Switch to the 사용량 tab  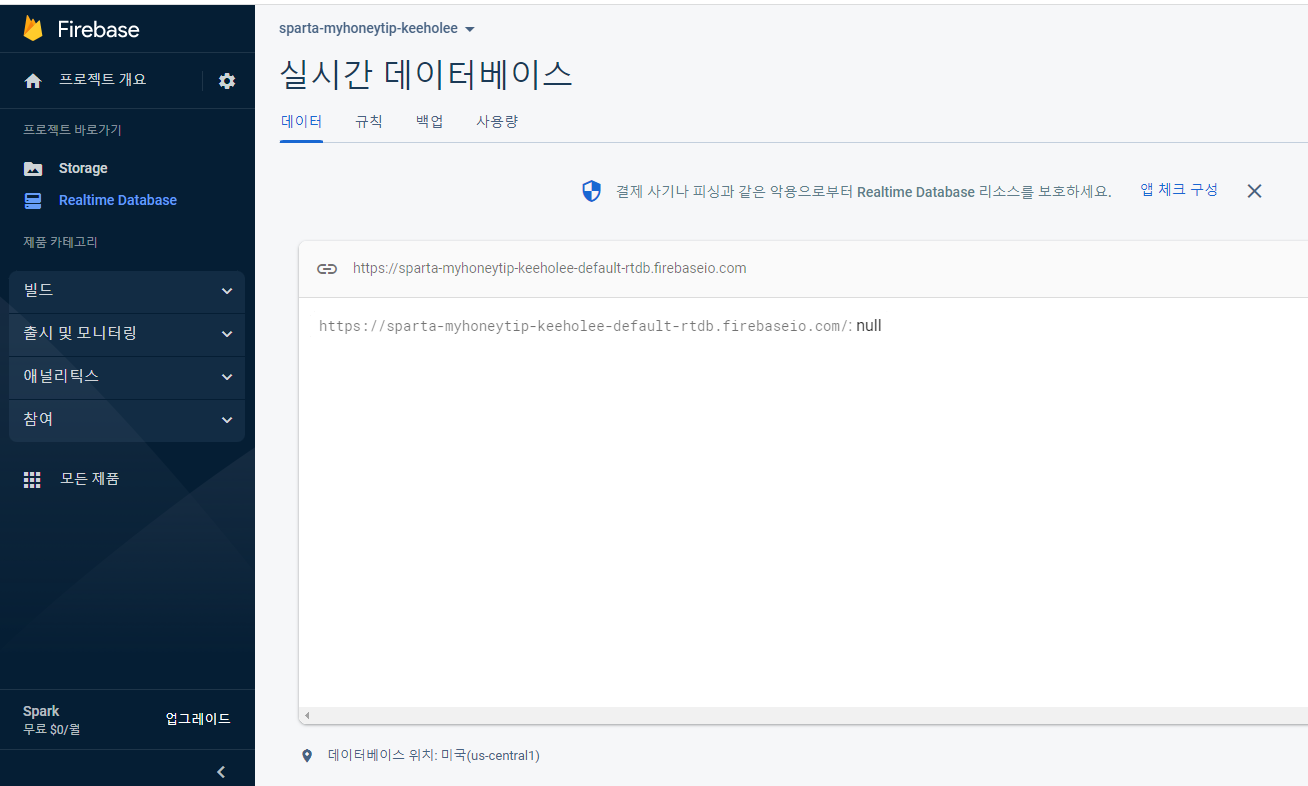pyautogui.click(x=497, y=122)
